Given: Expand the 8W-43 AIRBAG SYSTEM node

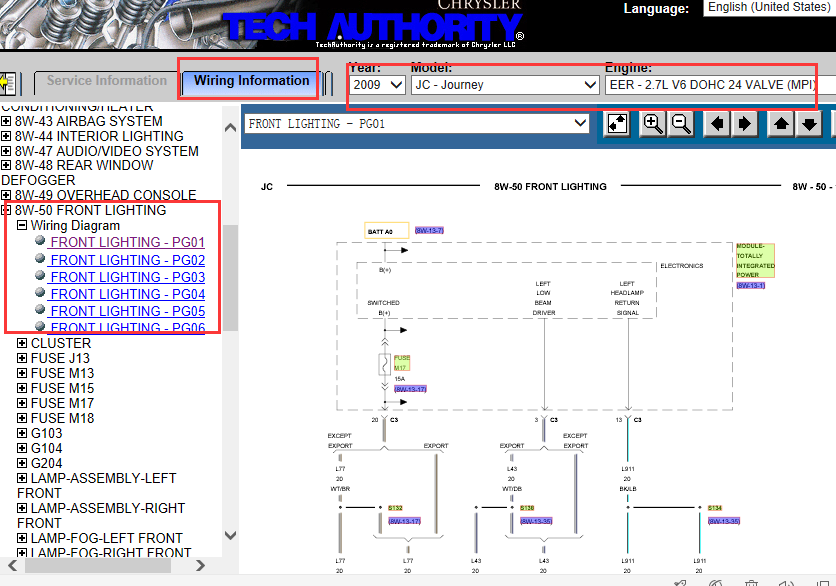Looking at the screenshot, I should pyautogui.click(x=7, y=121).
